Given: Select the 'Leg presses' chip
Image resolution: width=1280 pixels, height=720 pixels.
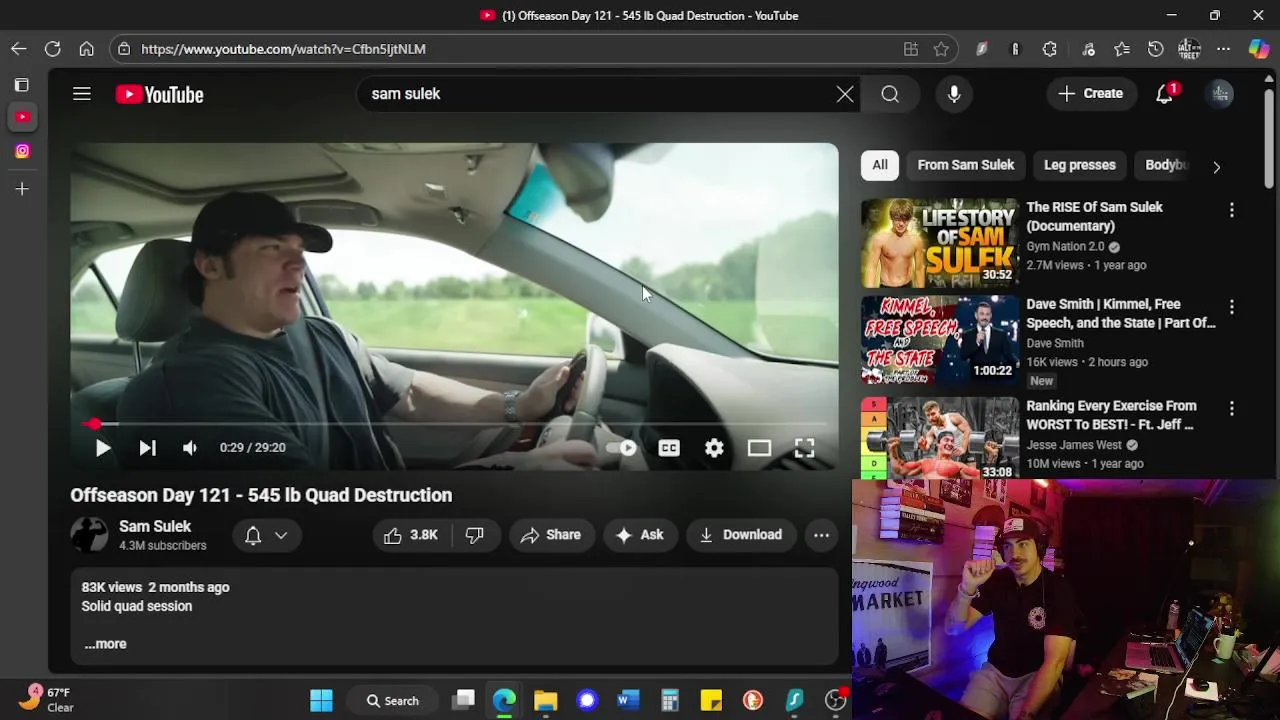Looking at the screenshot, I should click(1080, 165).
